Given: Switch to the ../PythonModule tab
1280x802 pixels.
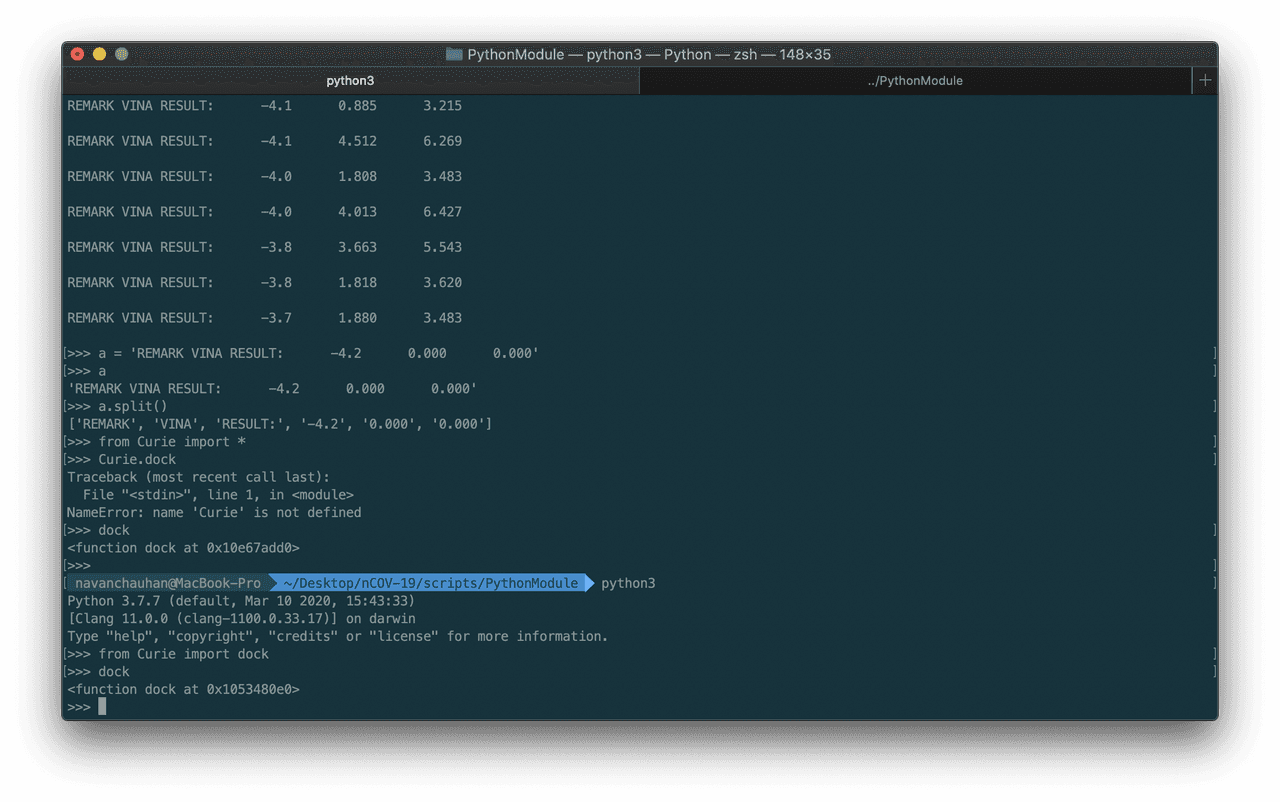Looking at the screenshot, I should pos(915,81).
